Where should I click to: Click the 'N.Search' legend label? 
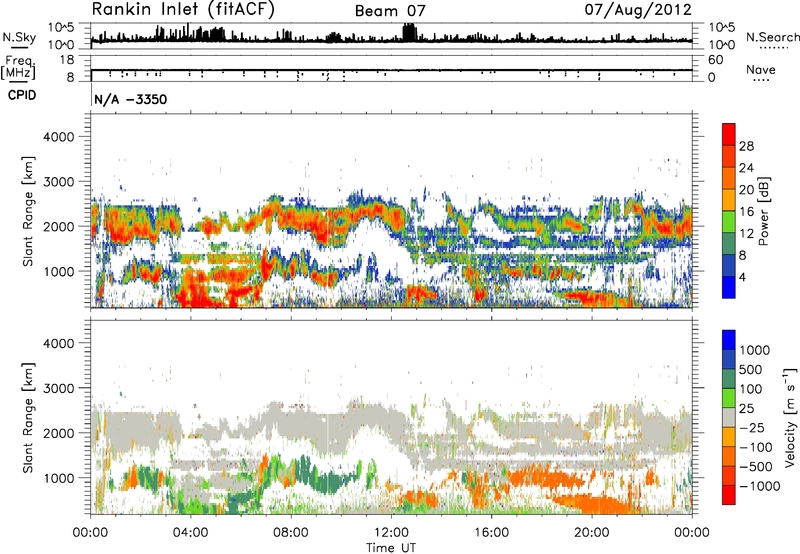(x=773, y=37)
